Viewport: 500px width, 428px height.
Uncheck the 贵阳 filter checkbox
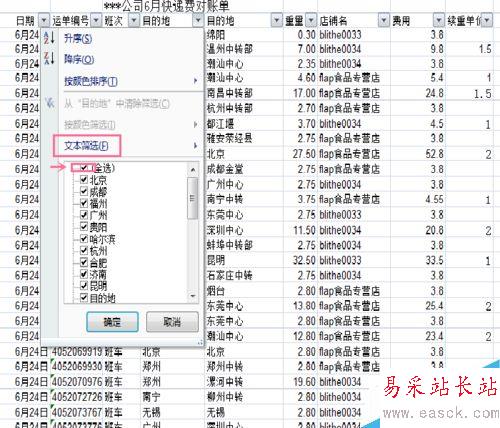[x=84, y=227]
